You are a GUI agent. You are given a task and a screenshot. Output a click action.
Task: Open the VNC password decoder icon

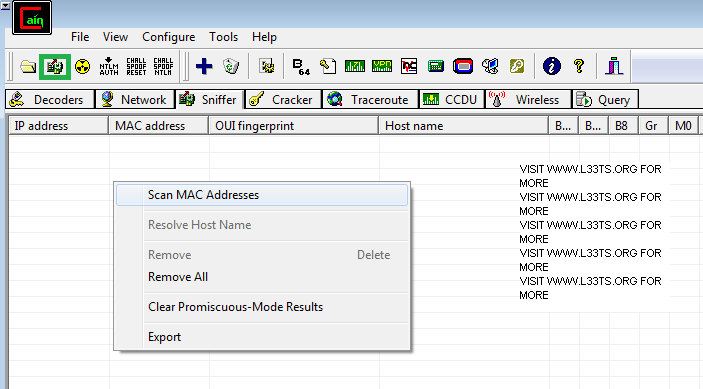(x=409, y=66)
